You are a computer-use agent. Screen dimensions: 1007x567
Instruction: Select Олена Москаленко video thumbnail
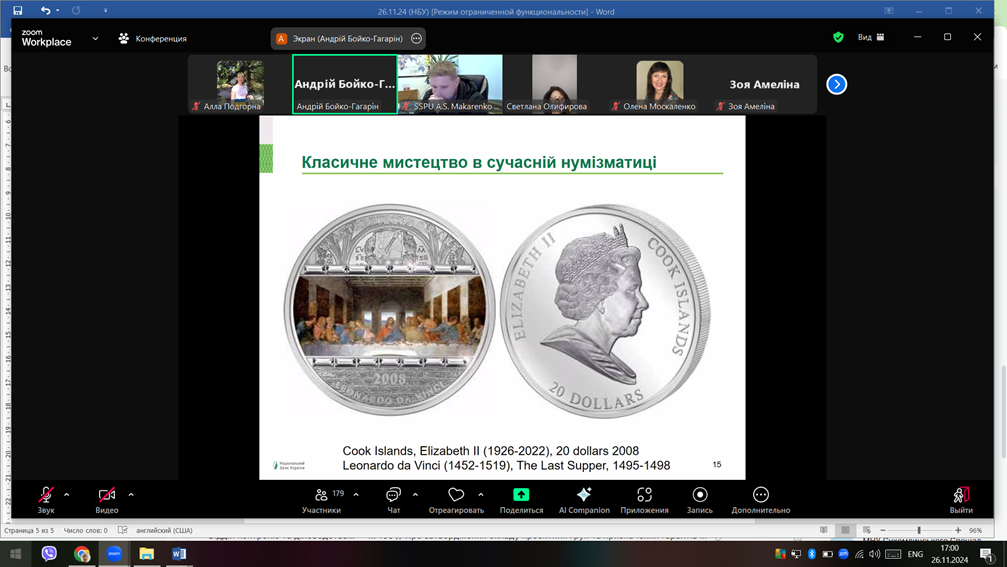659,84
